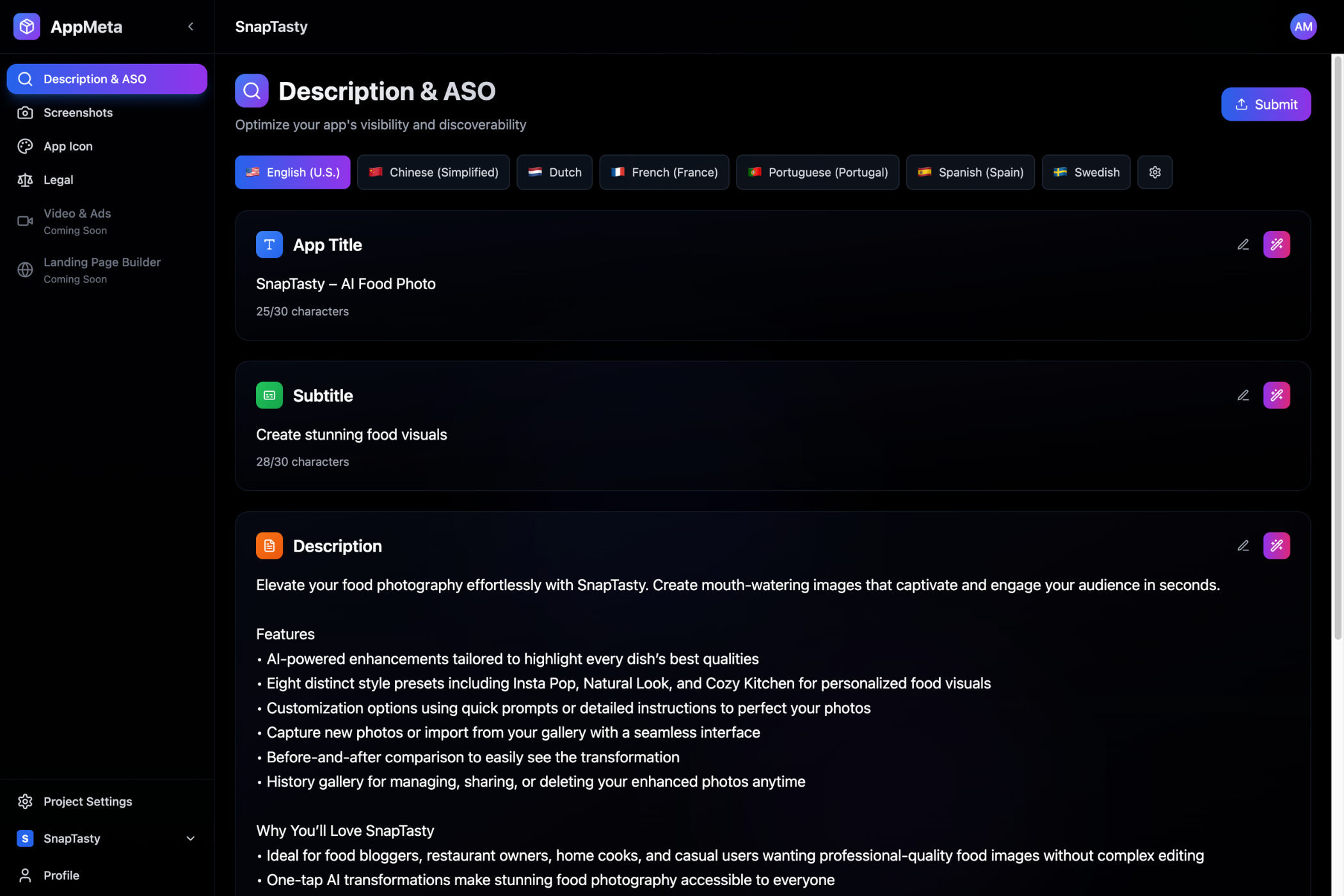Image resolution: width=1344 pixels, height=896 pixels.
Task: Edit Description with the pencil icon
Action: tap(1243, 546)
